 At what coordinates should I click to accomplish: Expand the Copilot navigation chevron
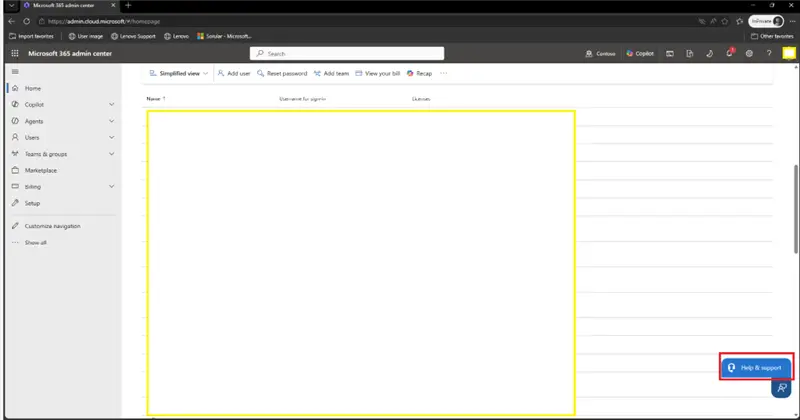[111, 105]
